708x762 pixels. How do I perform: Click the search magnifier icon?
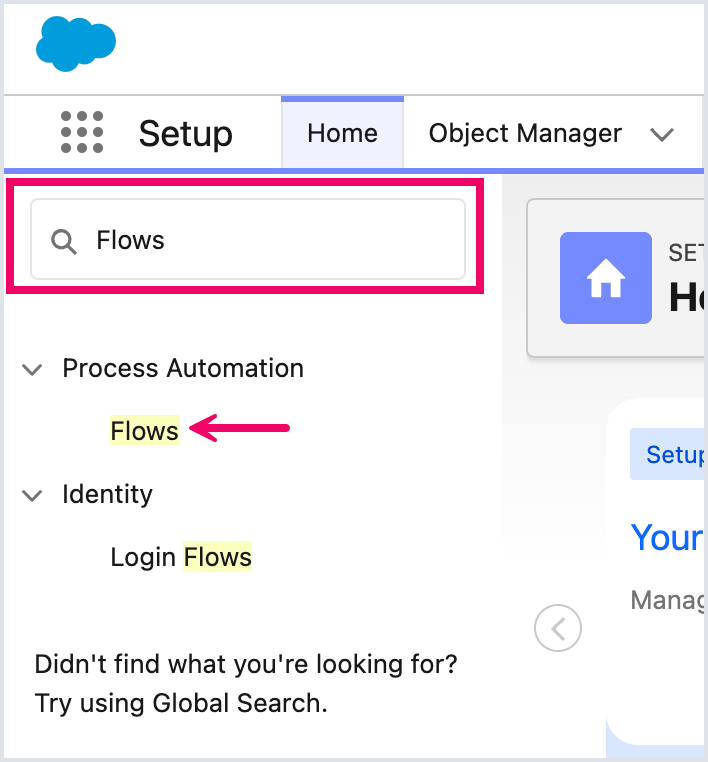click(64, 242)
